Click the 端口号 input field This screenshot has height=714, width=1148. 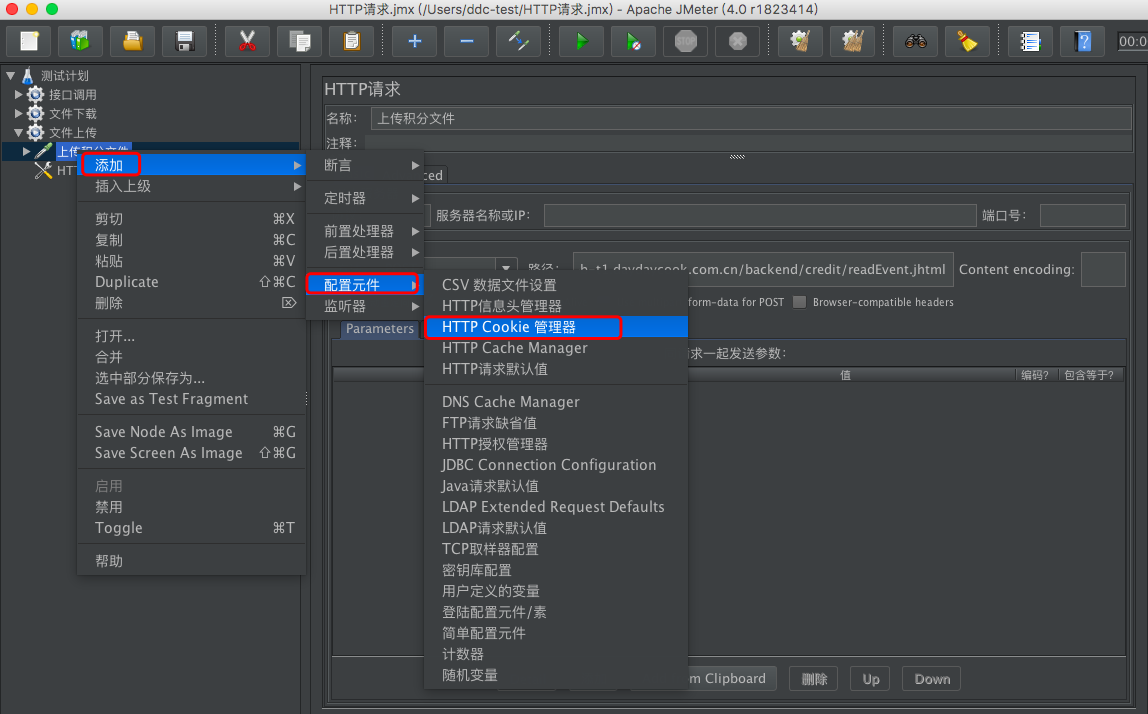click(1082, 215)
